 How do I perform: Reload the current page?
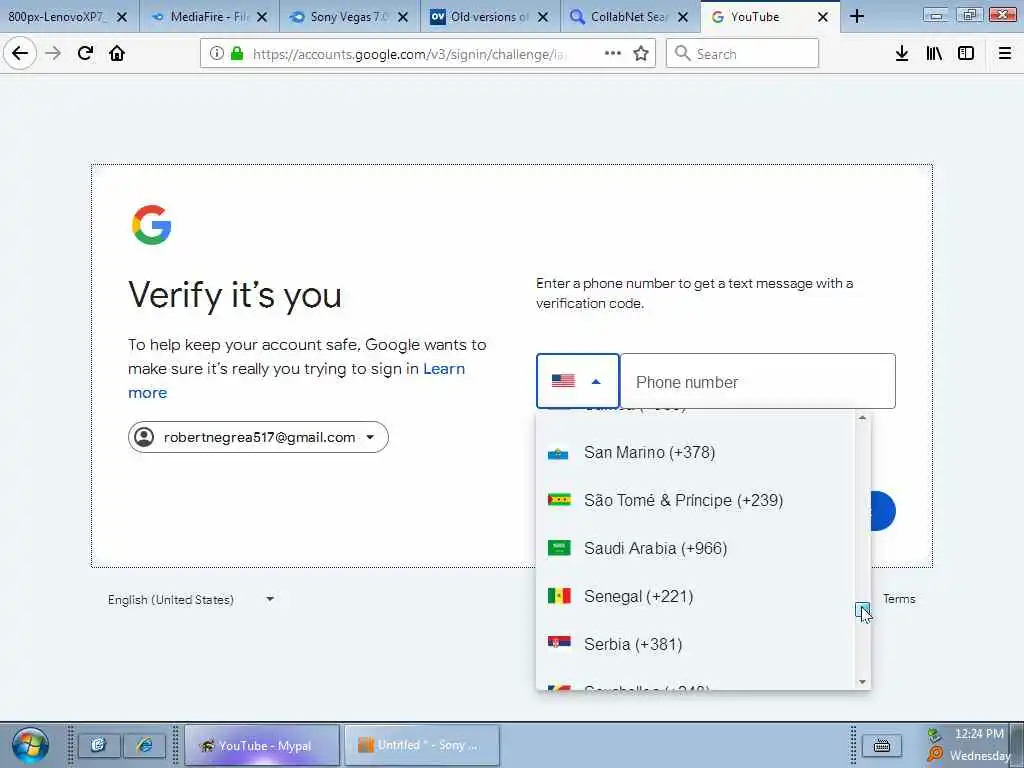pos(85,54)
